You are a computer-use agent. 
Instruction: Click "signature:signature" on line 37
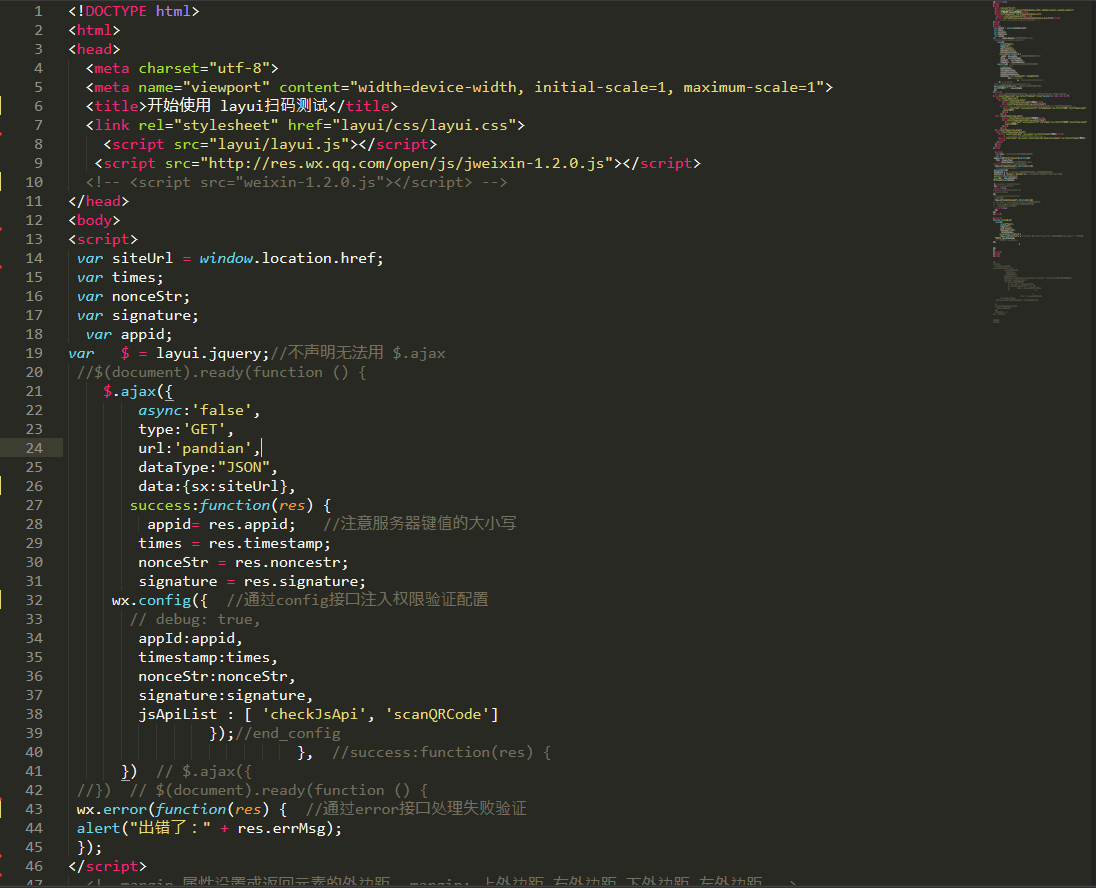point(222,696)
